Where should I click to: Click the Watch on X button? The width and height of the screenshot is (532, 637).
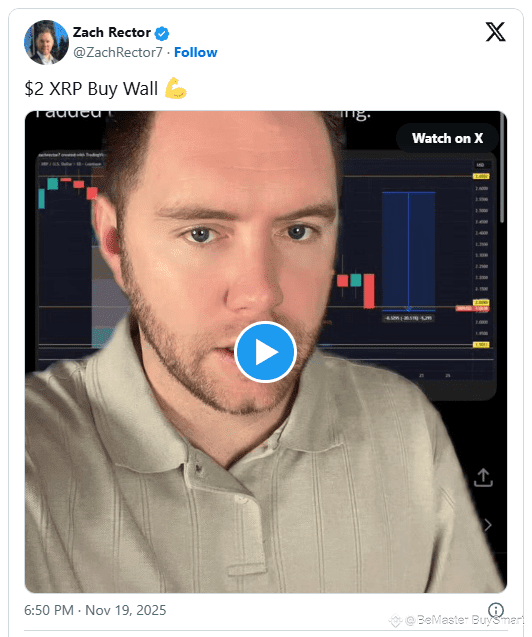[447, 138]
